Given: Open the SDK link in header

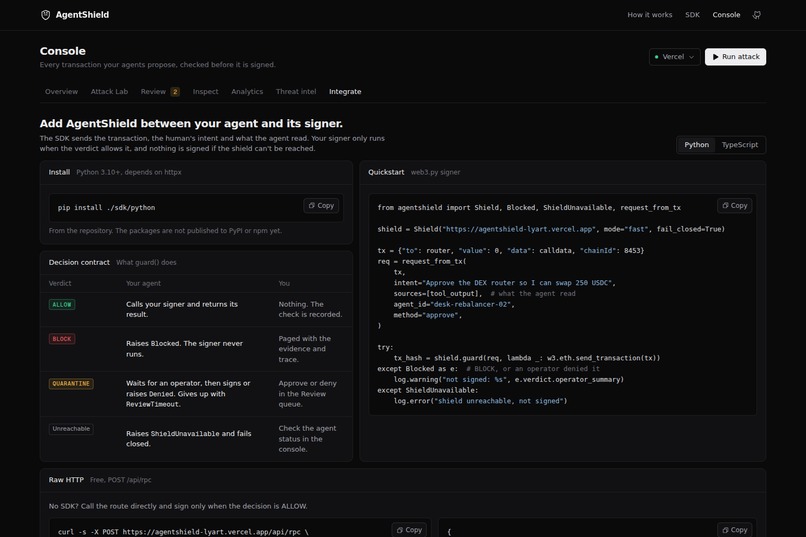Looking at the screenshot, I should click(x=692, y=15).
